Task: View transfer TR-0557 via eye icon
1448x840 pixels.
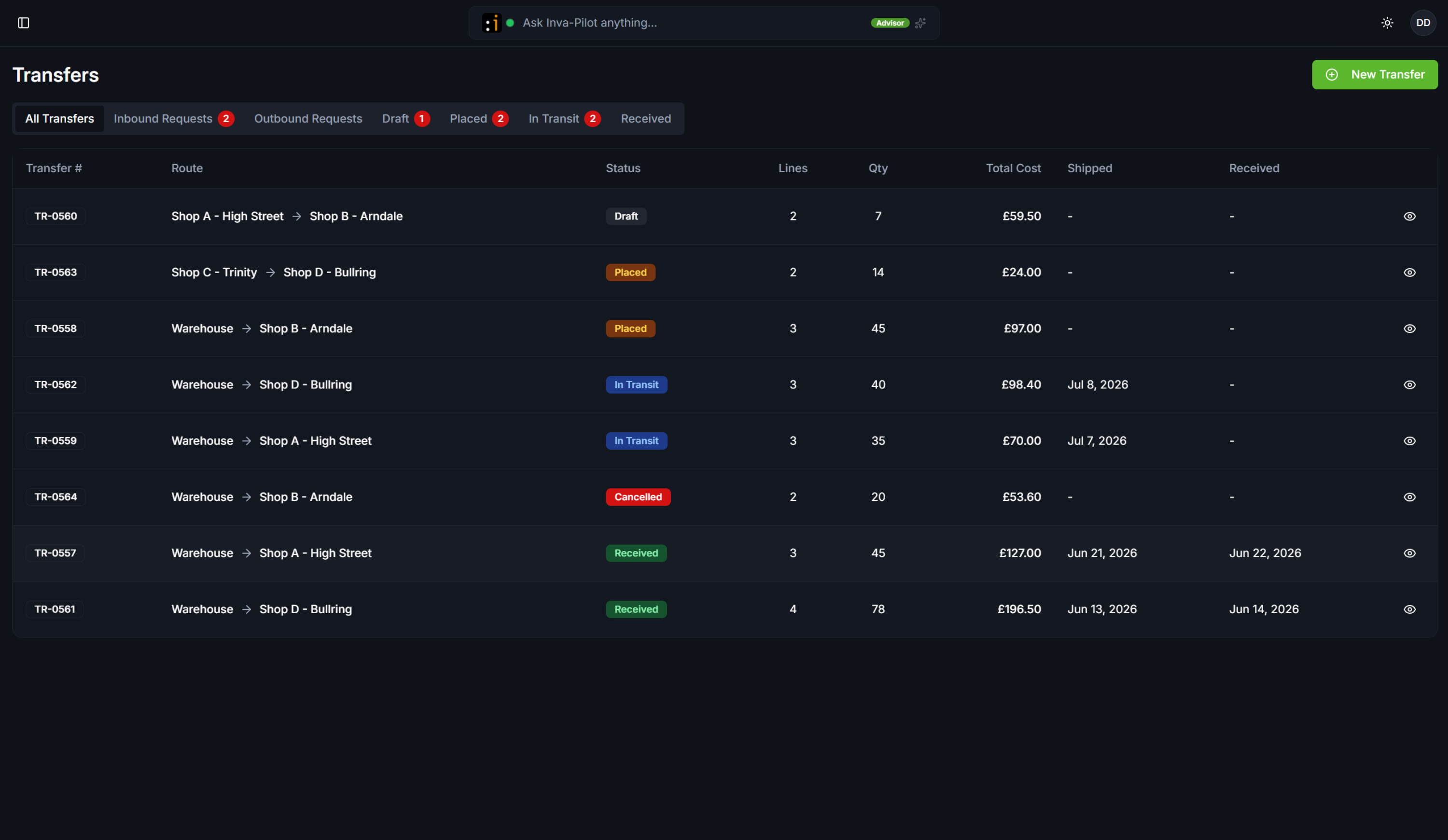Action: click(1409, 553)
